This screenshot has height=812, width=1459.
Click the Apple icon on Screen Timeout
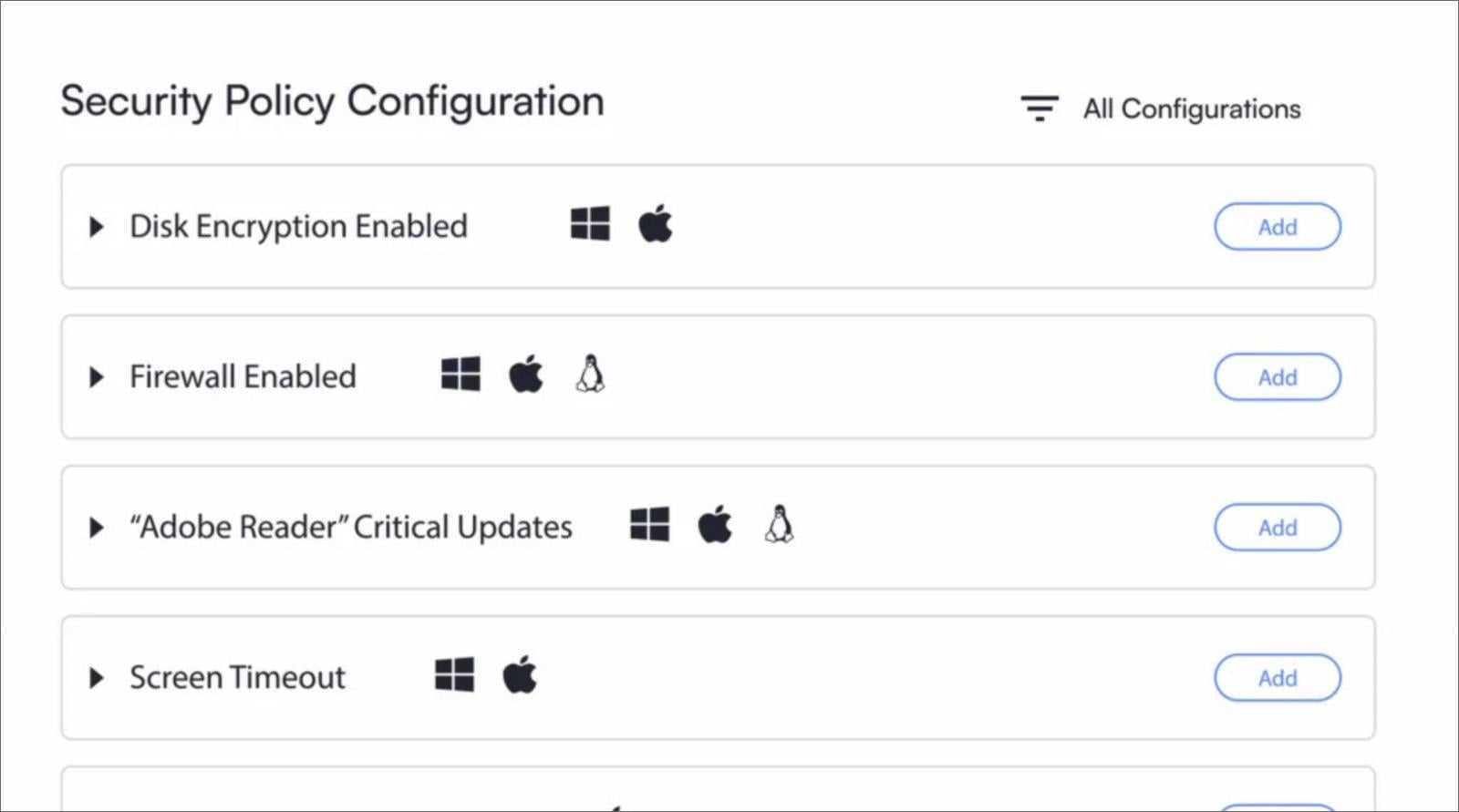(x=521, y=674)
